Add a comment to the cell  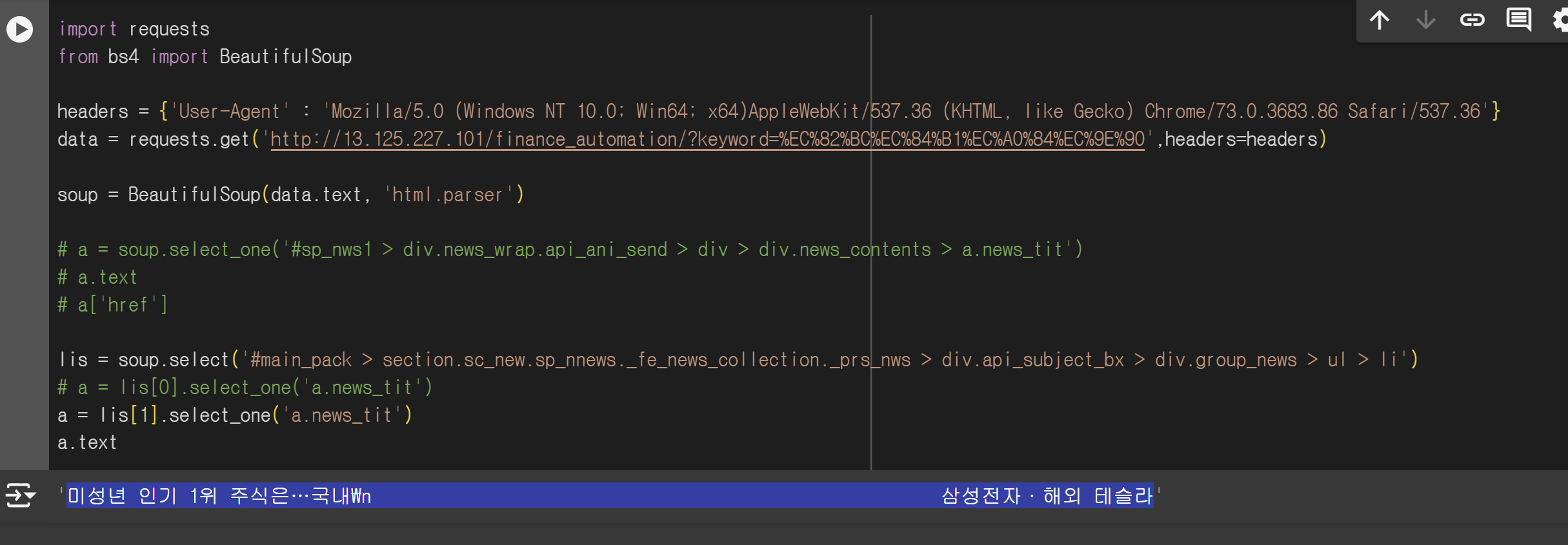coord(1519,20)
